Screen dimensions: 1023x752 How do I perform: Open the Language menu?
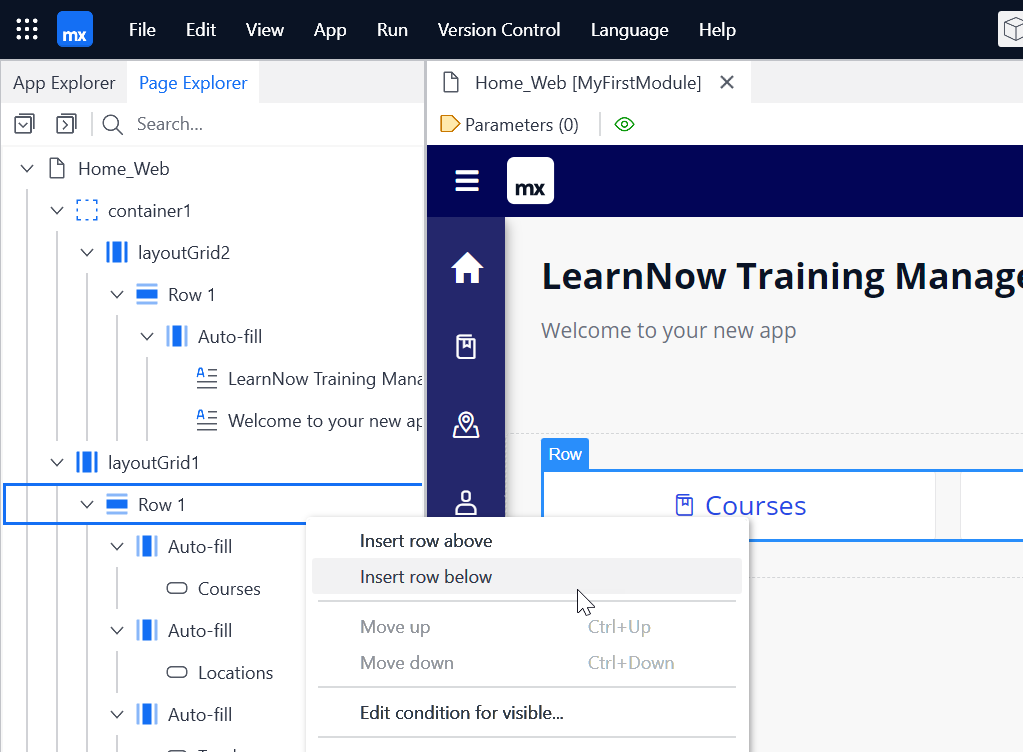(630, 30)
